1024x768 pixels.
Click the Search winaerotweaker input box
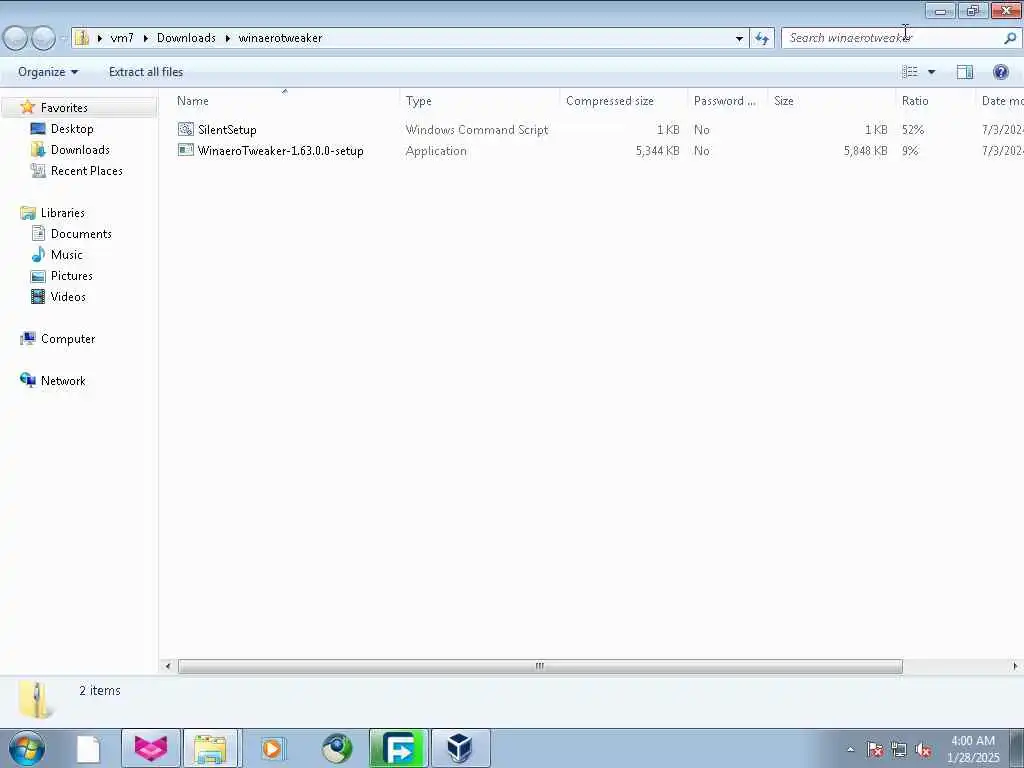(x=891, y=38)
